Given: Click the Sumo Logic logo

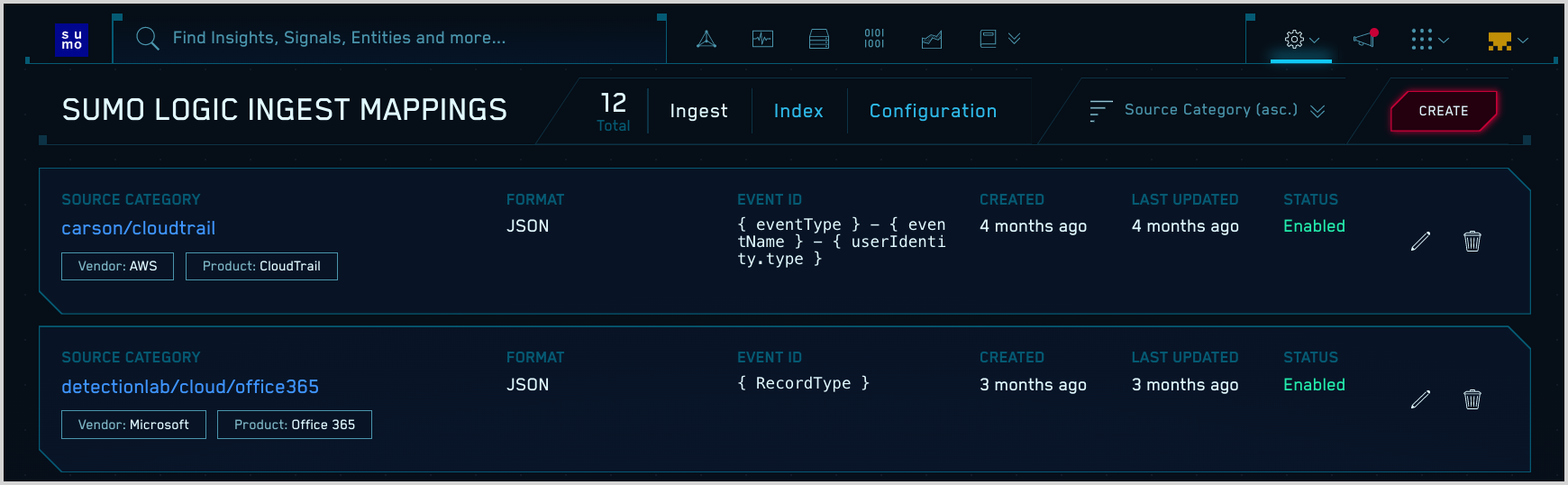Looking at the screenshot, I should pyautogui.click(x=72, y=40).
